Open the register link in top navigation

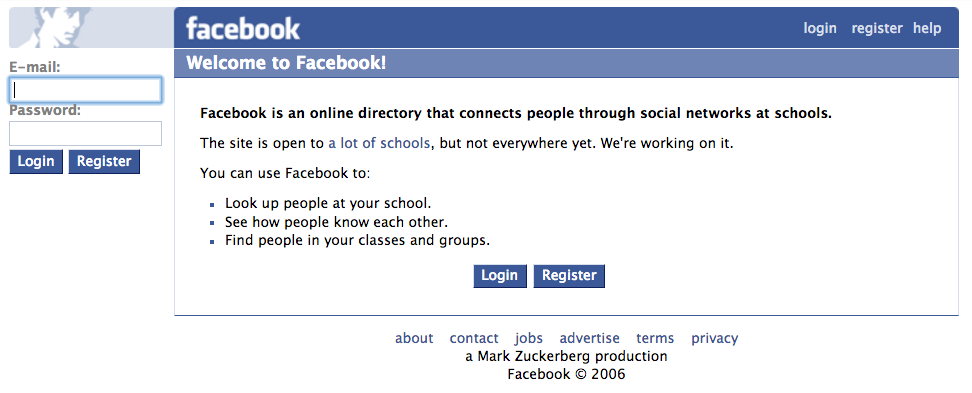click(x=877, y=28)
